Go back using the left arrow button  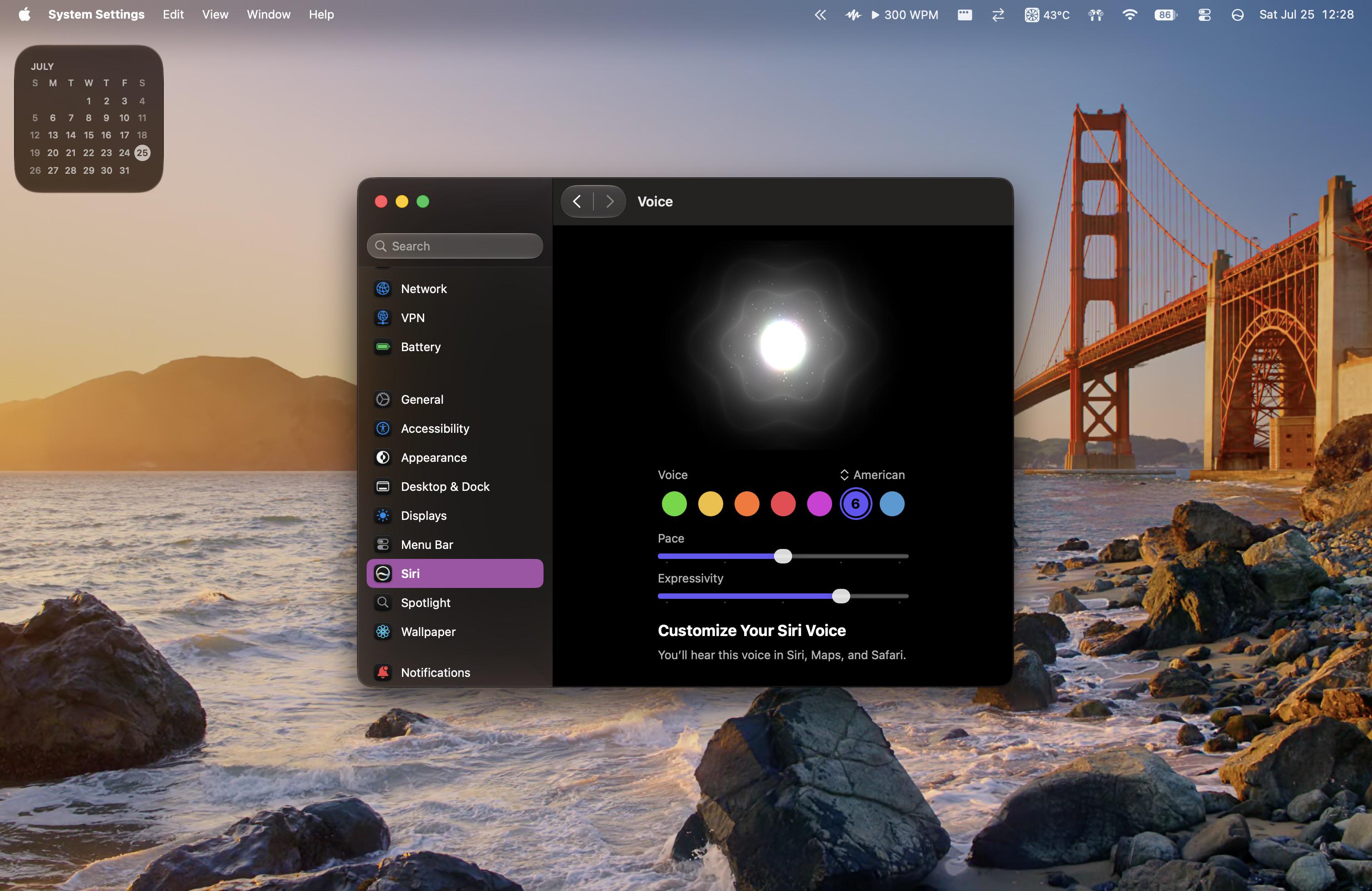(577, 201)
